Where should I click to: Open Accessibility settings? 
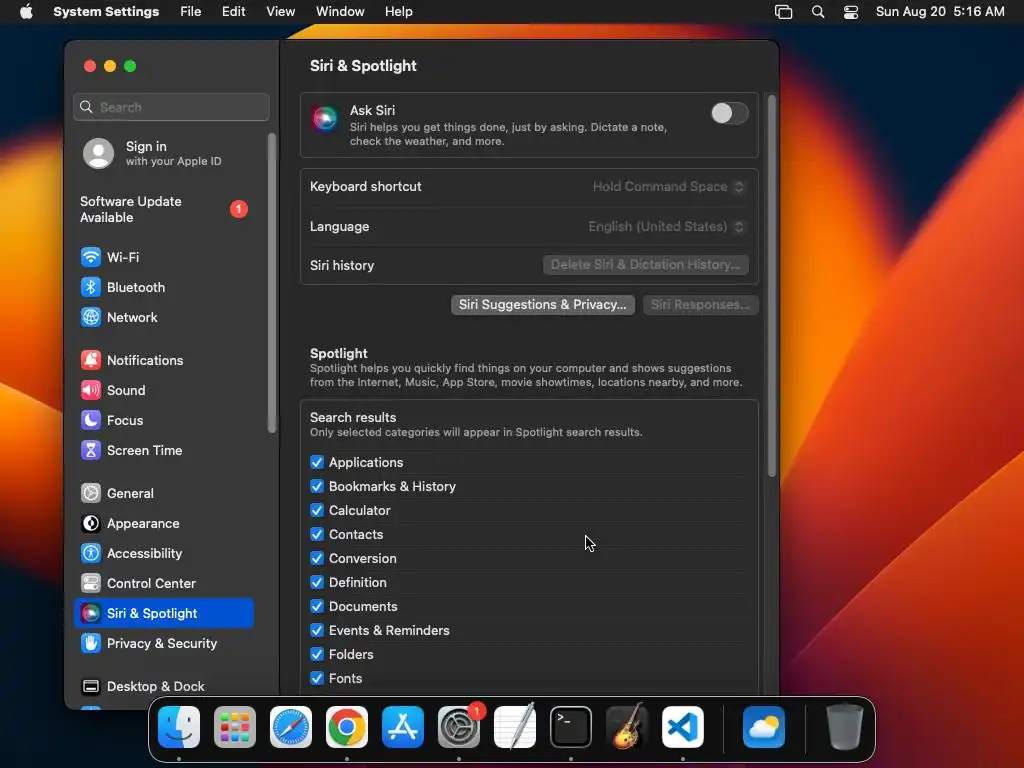point(163,554)
